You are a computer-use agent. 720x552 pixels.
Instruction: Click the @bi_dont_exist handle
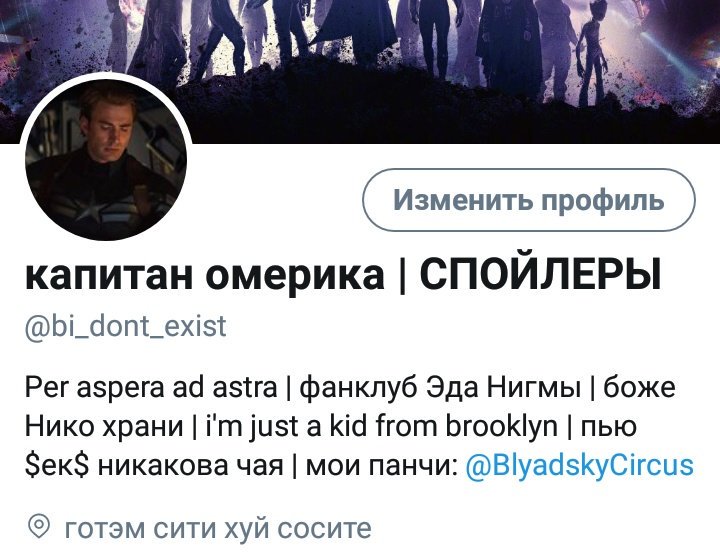point(125,326)
